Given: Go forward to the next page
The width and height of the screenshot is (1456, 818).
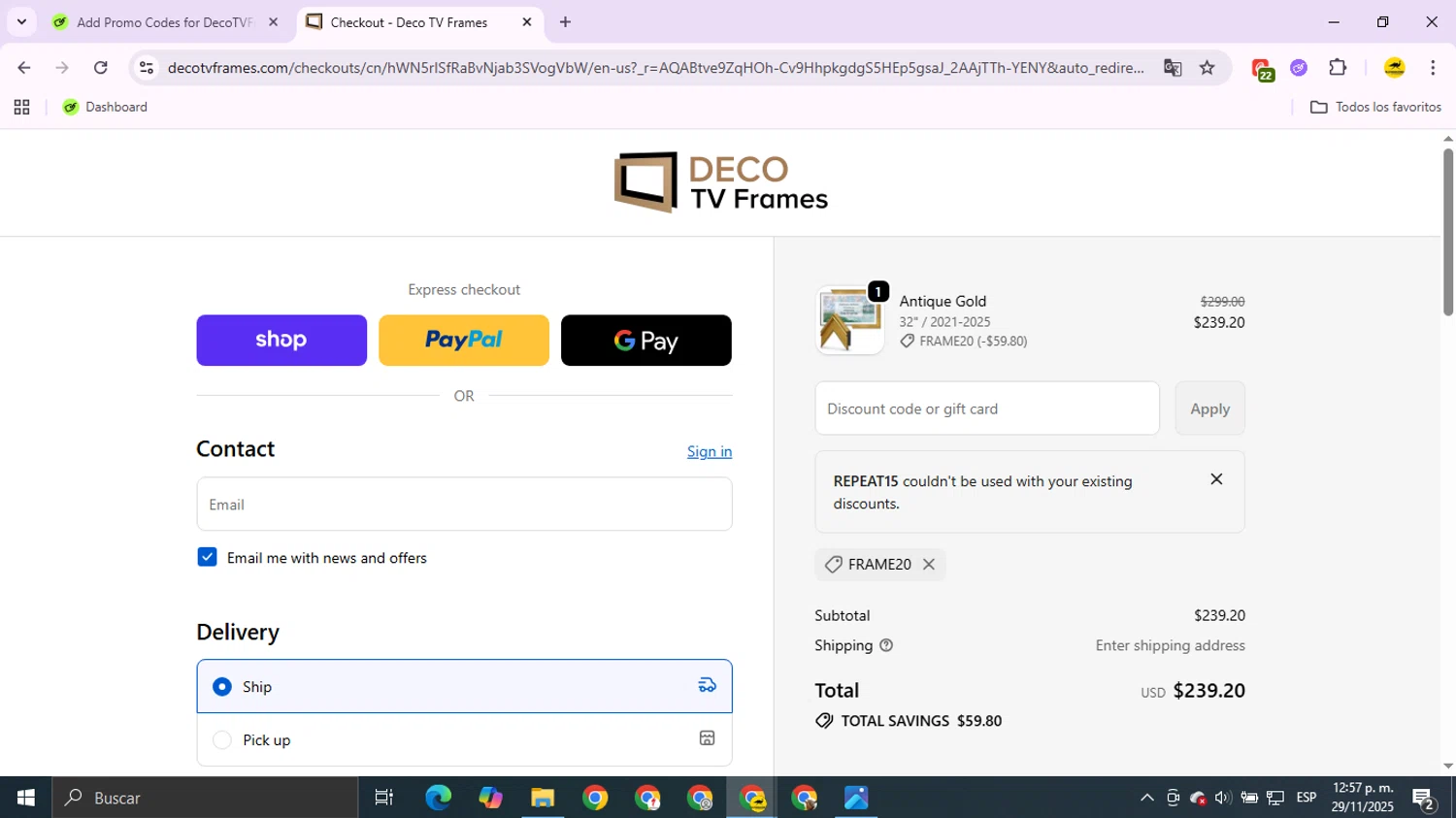Looking at the screenshot, I should tap(62, 68).
